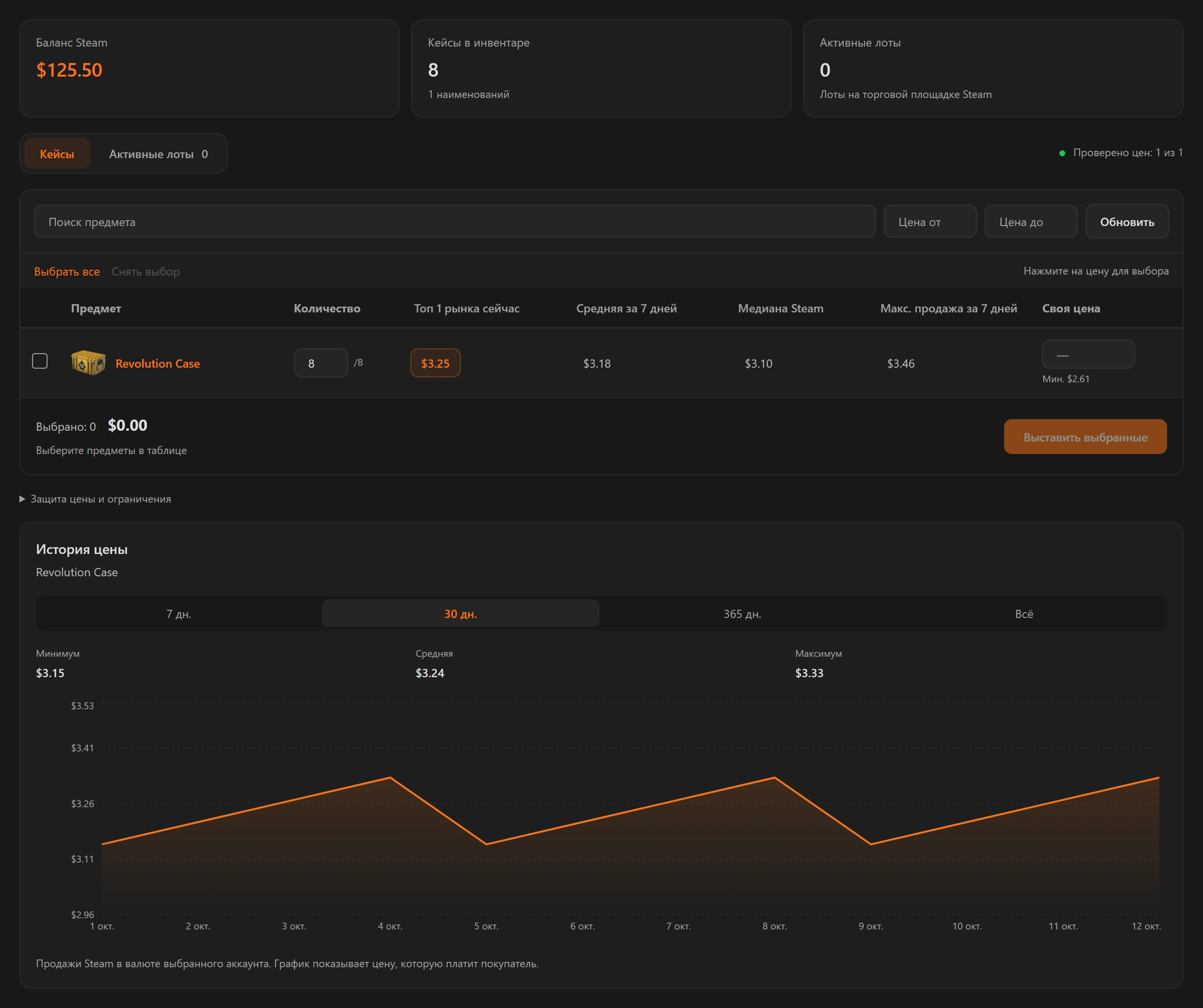Select the 30 дн. history range
Viewport: 1203px width, 1008px height.
point(460,614)
